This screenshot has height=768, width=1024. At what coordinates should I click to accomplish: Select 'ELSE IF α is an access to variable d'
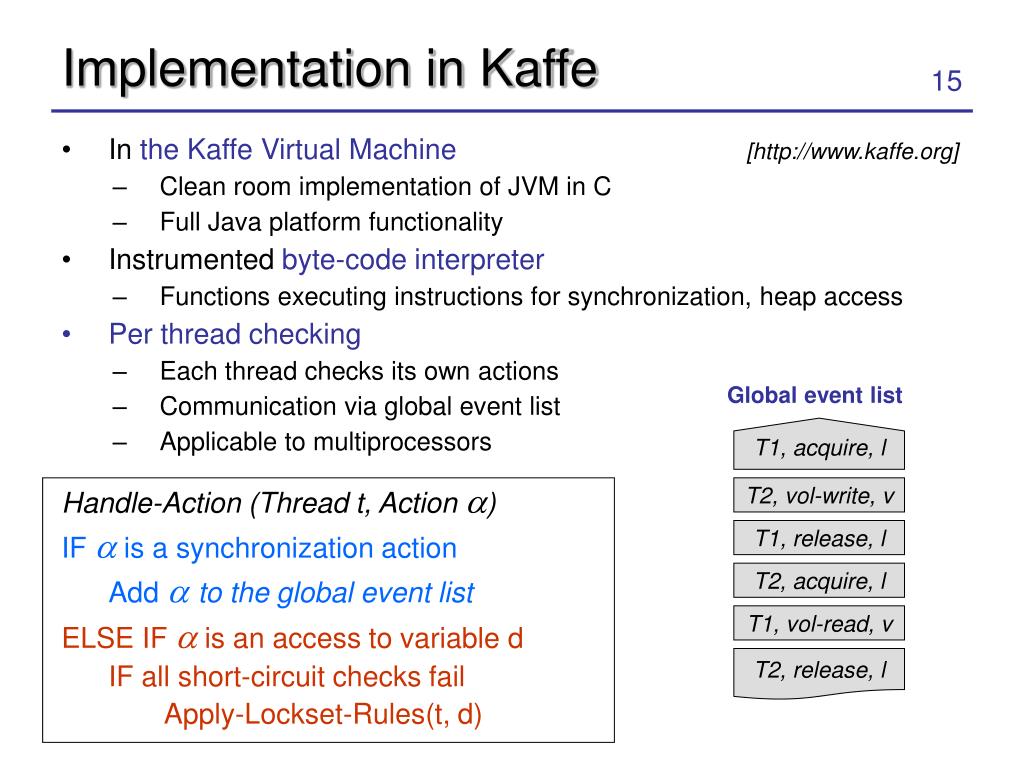coord(293,638)
